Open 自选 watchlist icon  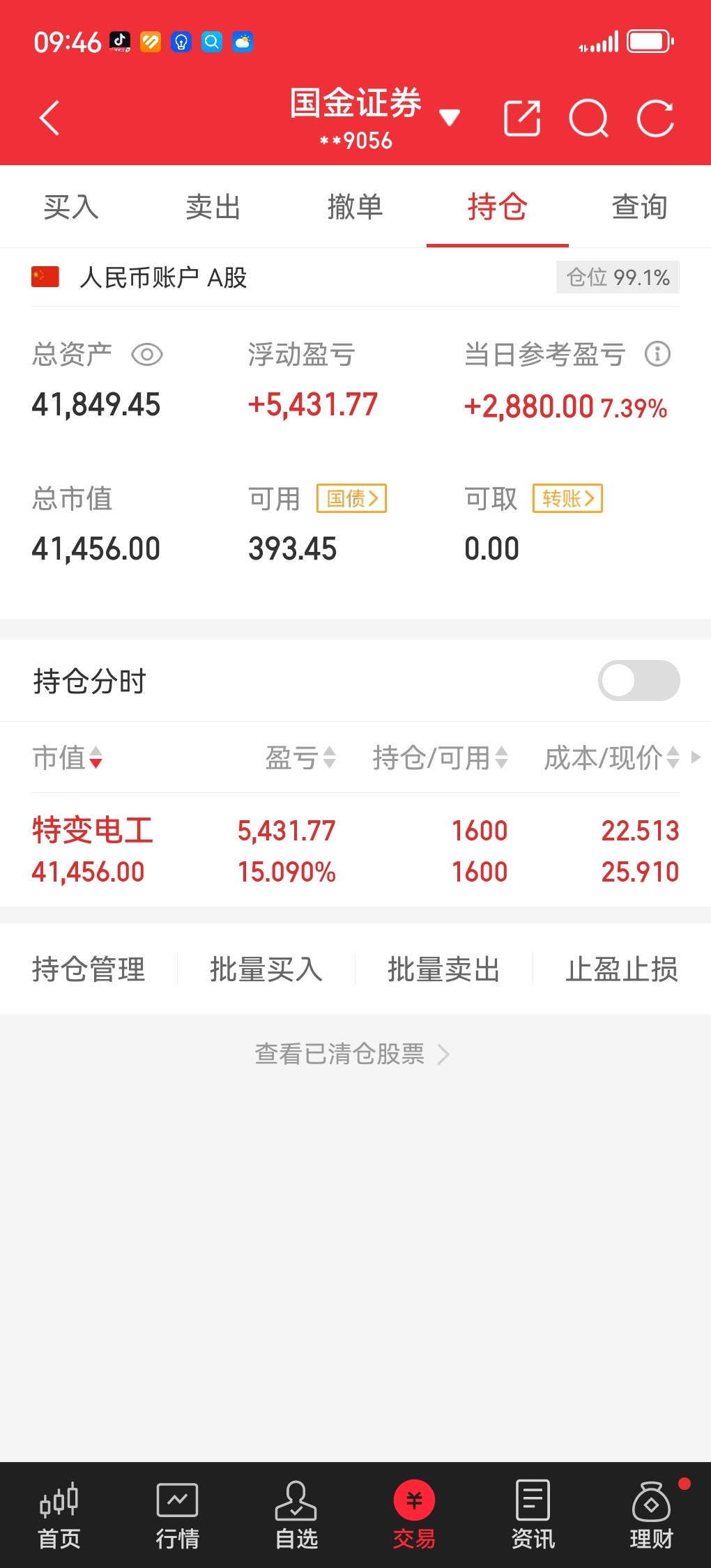[296, 1514]
